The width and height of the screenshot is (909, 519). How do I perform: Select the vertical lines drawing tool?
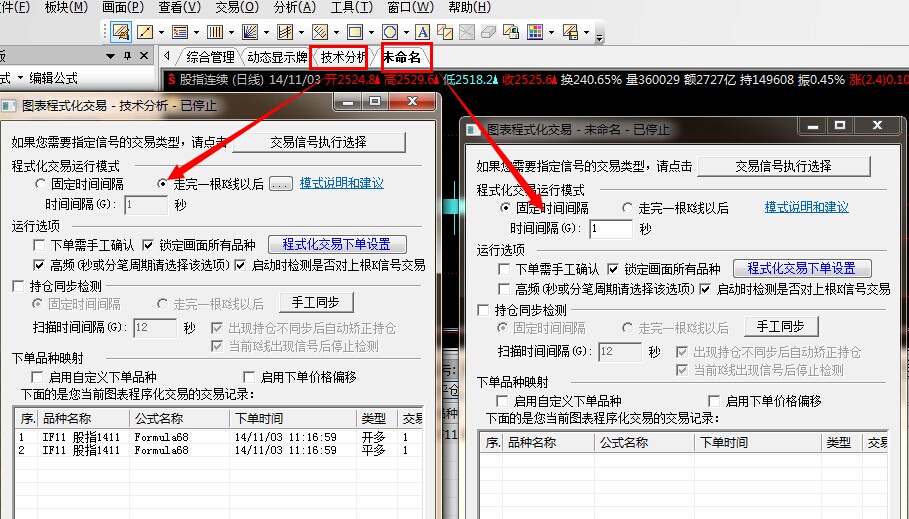pos(214,32)
